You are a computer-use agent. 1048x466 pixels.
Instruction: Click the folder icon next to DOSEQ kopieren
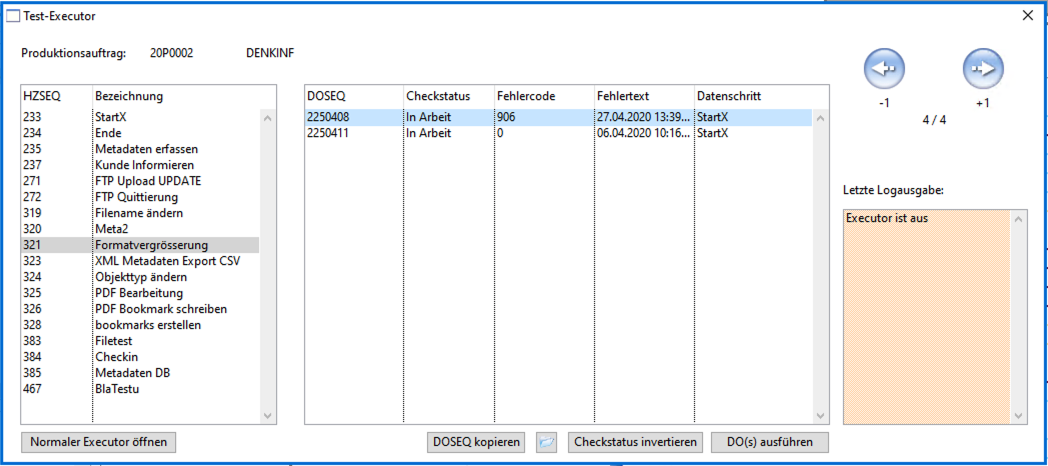546,442
